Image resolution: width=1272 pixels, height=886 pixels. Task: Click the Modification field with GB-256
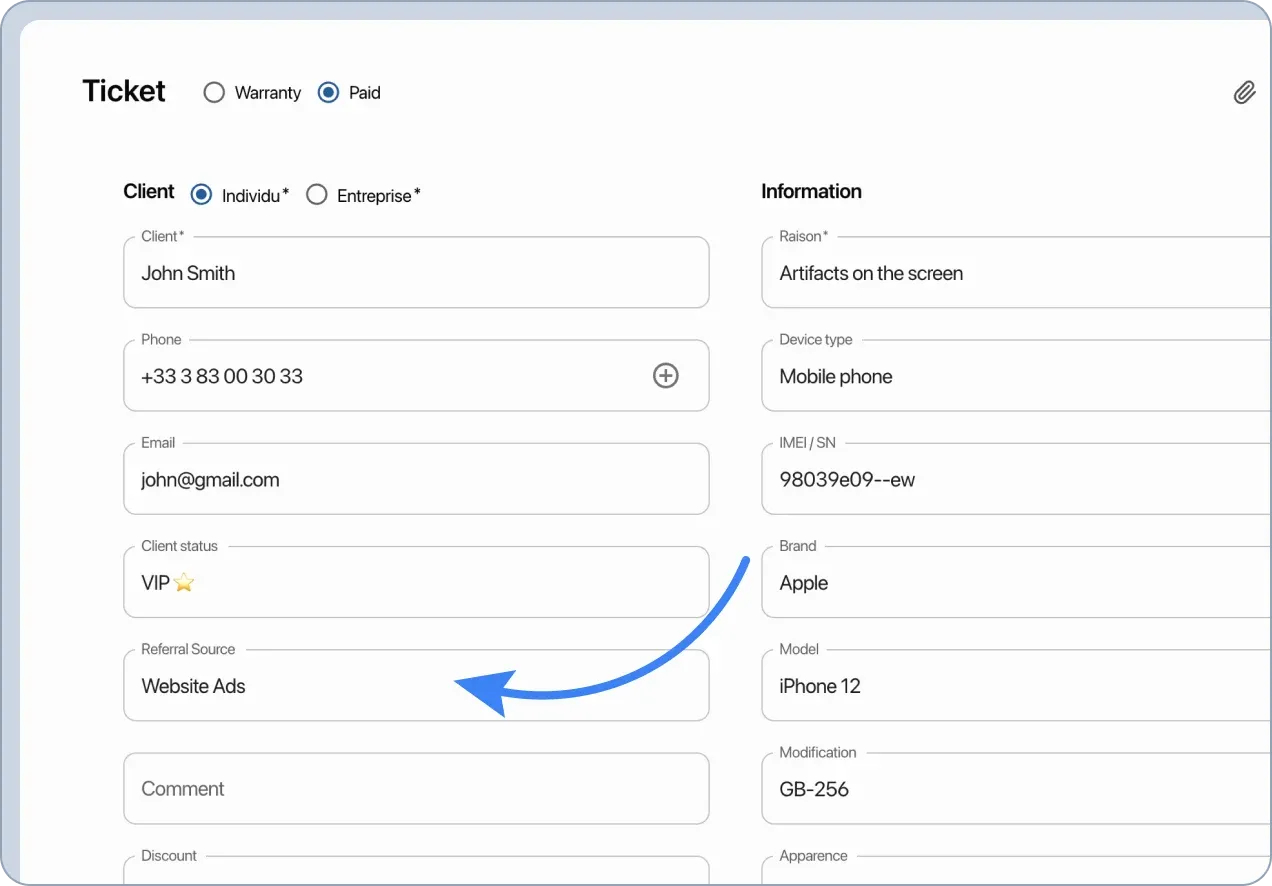point(1015,789)
